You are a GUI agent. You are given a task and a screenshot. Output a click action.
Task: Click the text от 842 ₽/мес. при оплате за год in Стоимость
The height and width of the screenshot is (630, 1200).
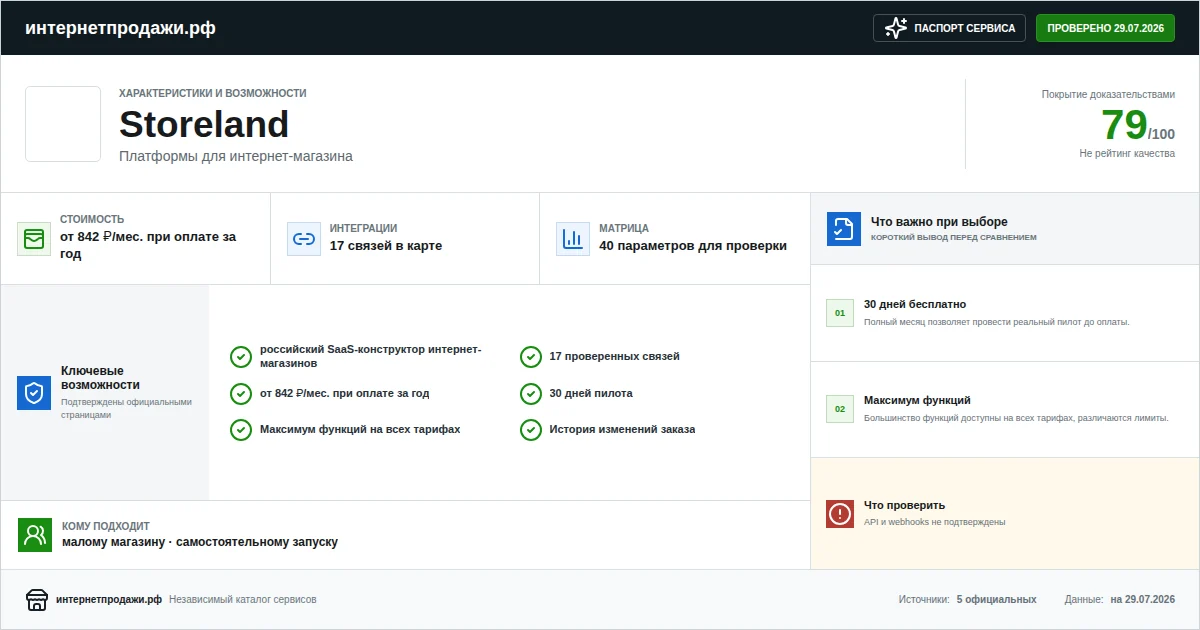[x=148, y=246]
